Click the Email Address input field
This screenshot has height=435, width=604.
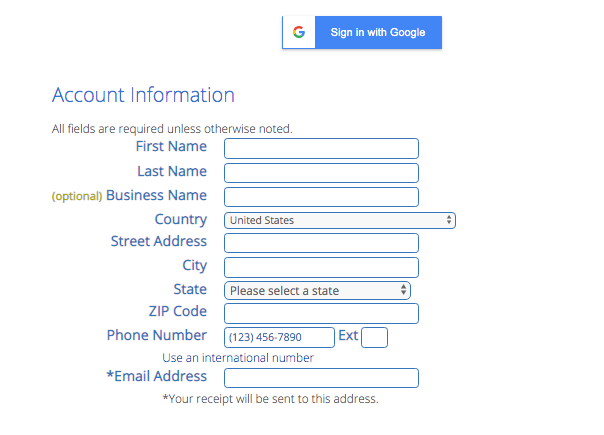click(x=321, y=378)
